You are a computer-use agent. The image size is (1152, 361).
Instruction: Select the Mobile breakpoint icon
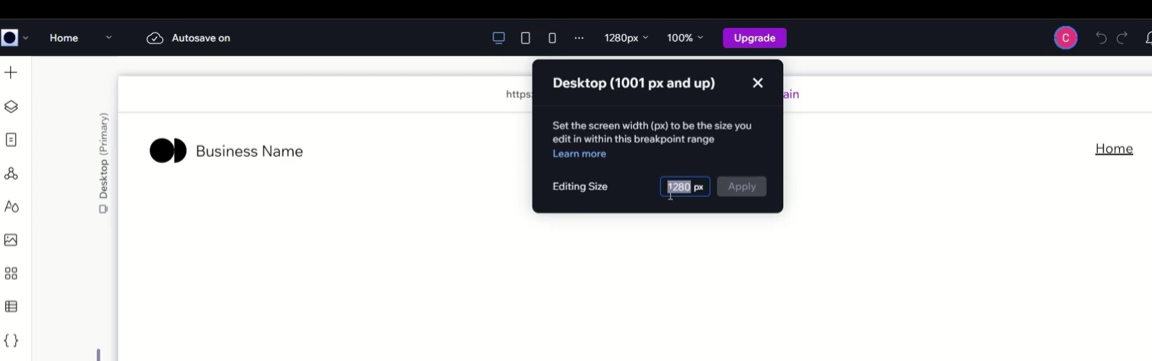tap(552, 37)
